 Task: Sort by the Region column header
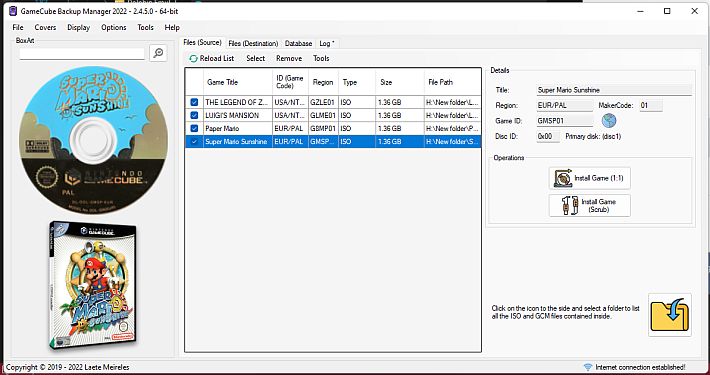[323, 82]
